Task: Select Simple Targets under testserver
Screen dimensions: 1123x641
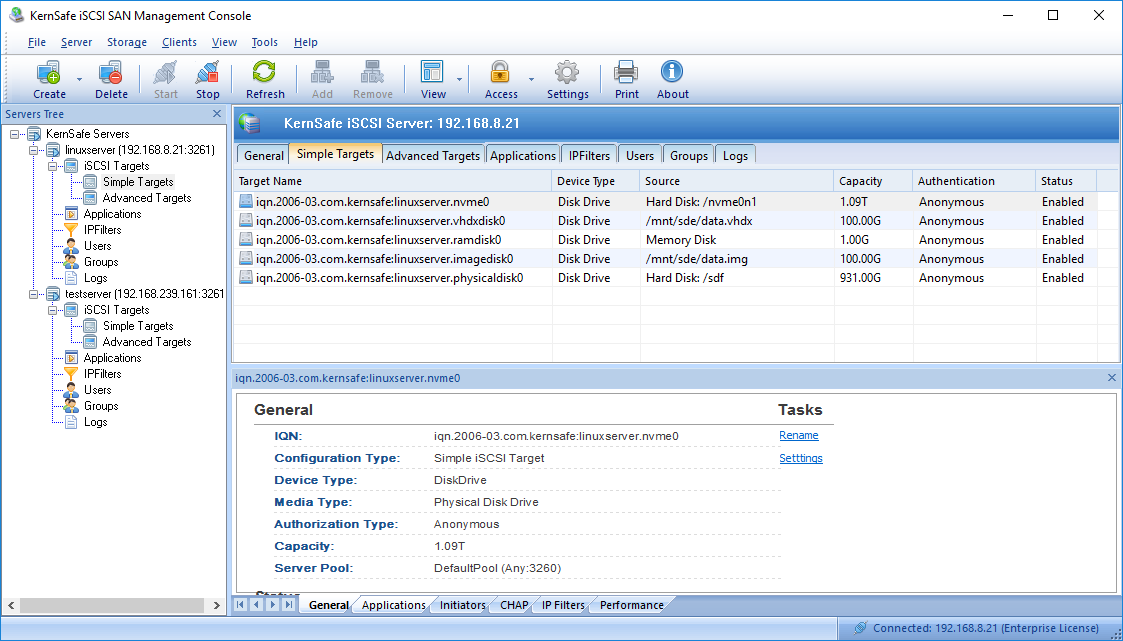Action: [138, 326]
